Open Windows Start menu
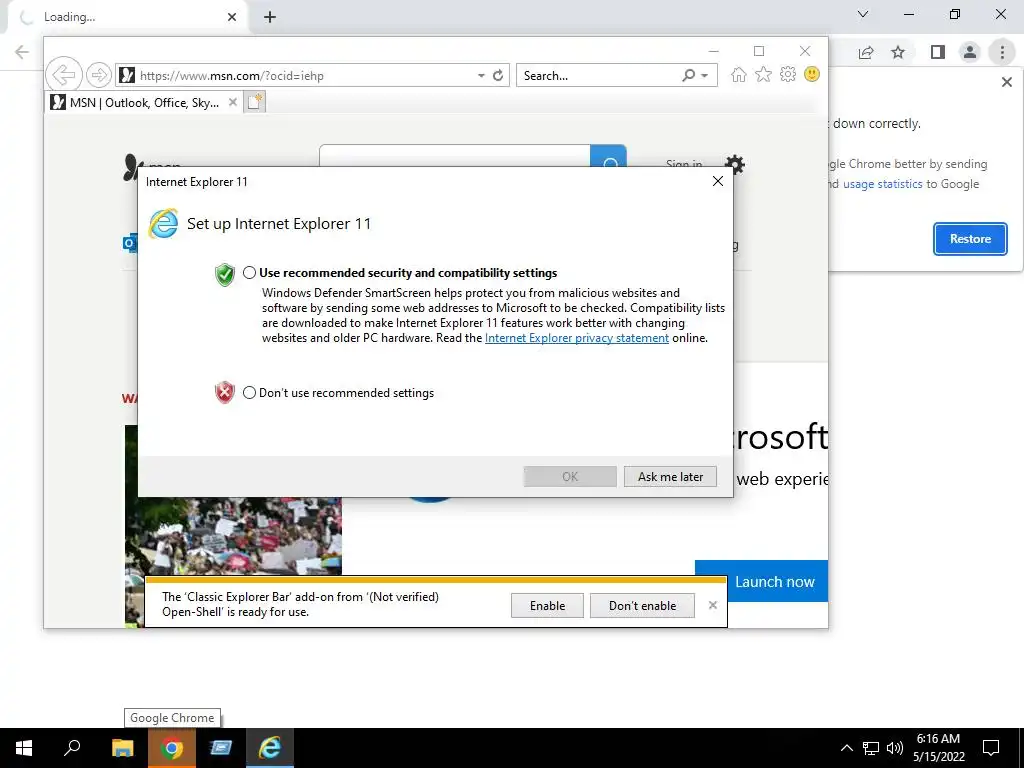Screen dimensions: 1024x768 pos(24,748)
